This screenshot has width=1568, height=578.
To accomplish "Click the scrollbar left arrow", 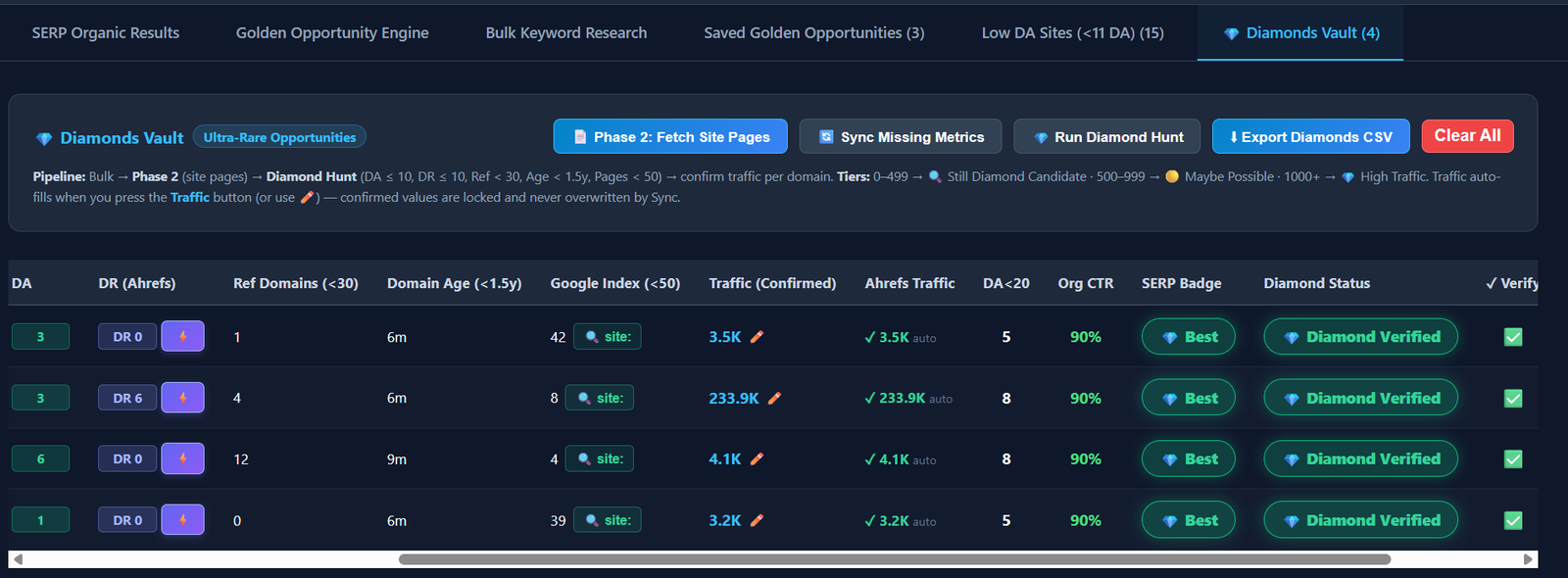I will tap(18, 559).
